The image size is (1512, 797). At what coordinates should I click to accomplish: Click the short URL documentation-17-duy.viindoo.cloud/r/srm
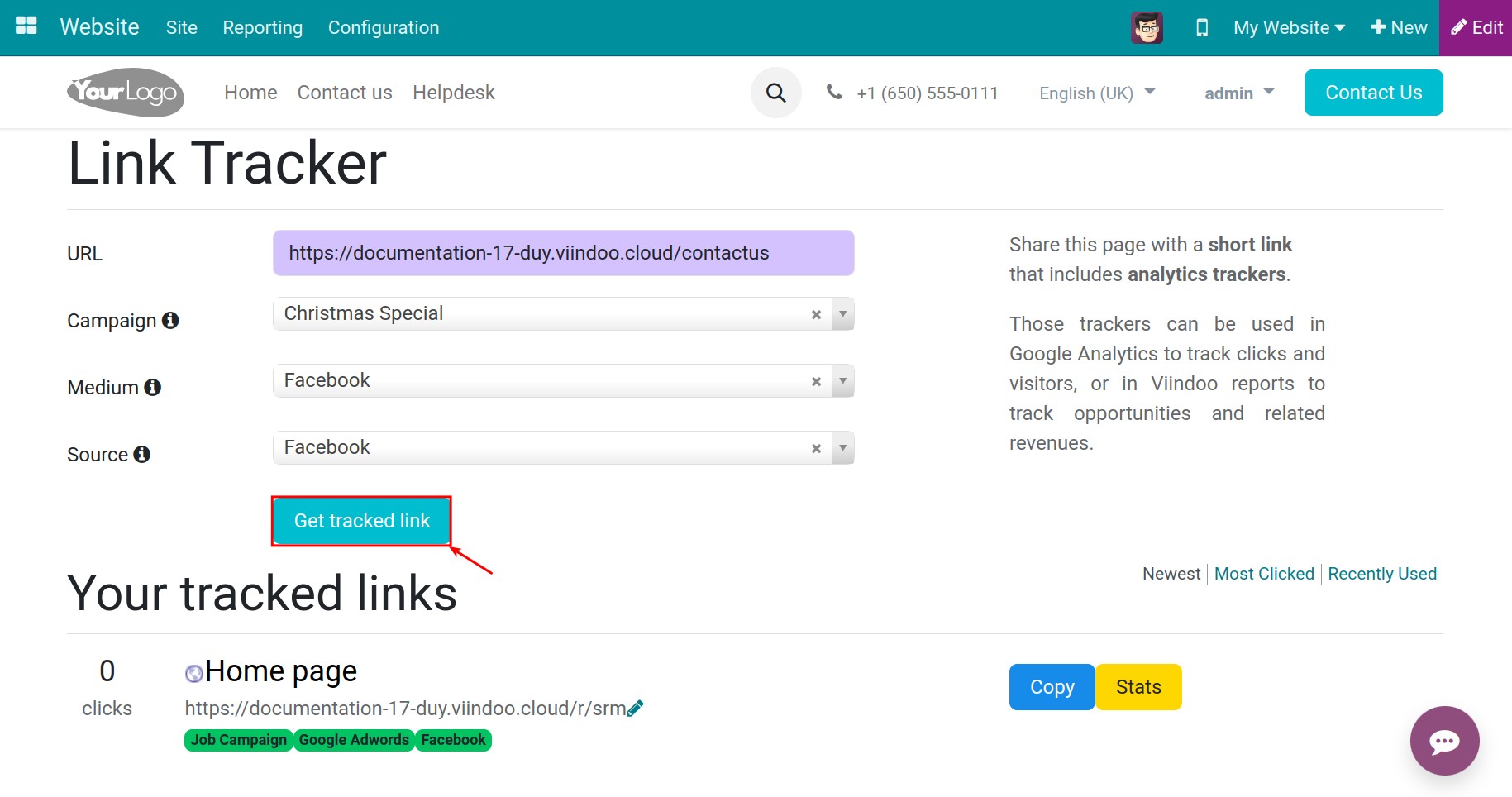point(405,709)
